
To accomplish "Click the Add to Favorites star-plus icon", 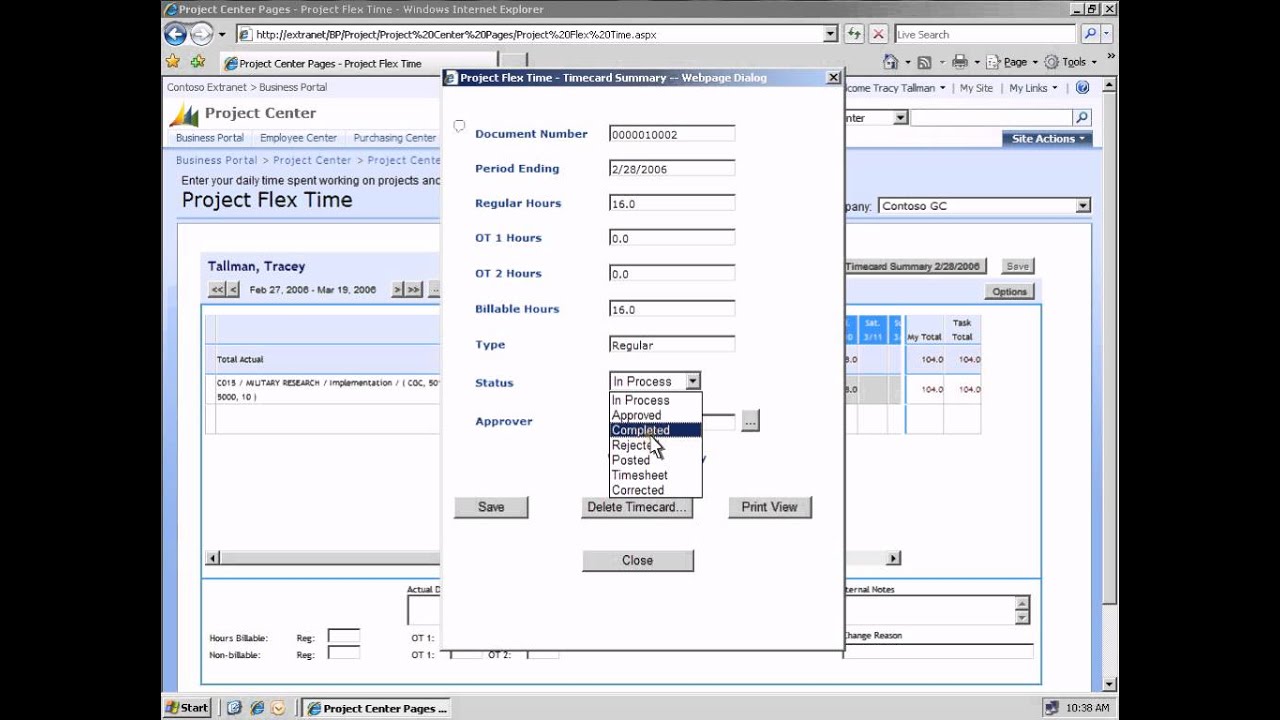I will click(198, 62).
